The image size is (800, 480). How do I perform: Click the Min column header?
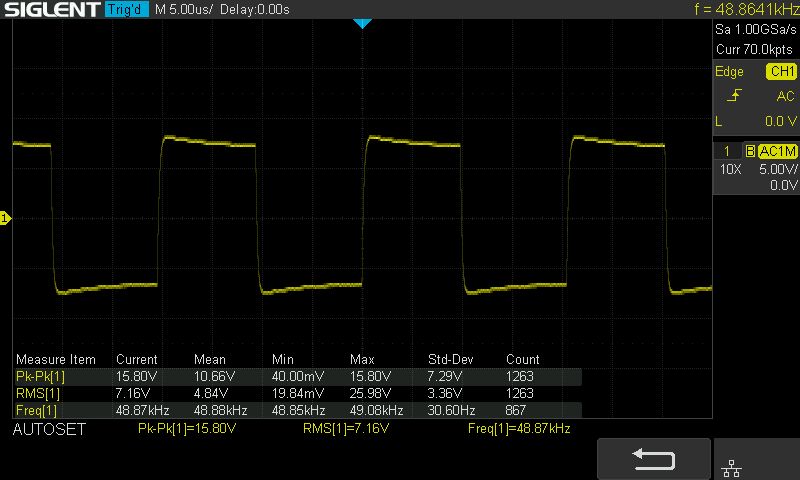(283, 359)
